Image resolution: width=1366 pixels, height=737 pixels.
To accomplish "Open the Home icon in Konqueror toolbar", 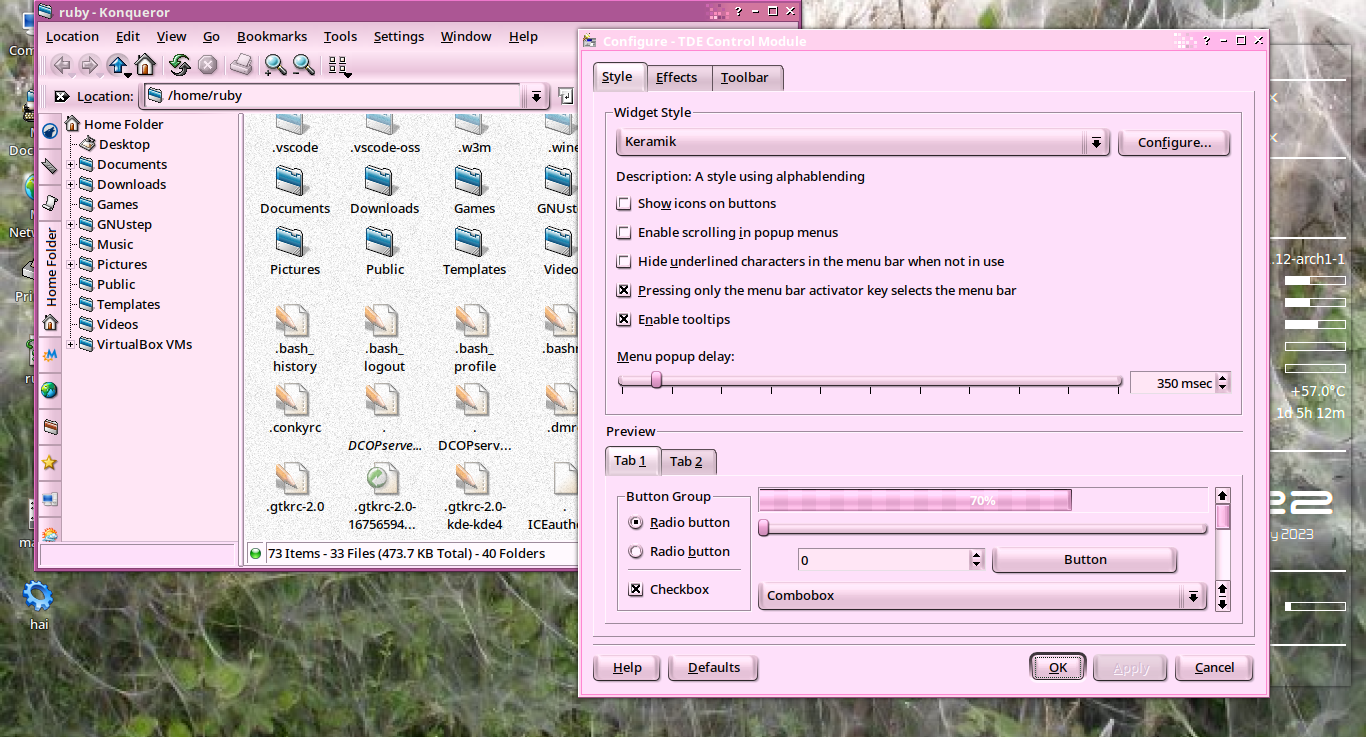I will (145, 66).
